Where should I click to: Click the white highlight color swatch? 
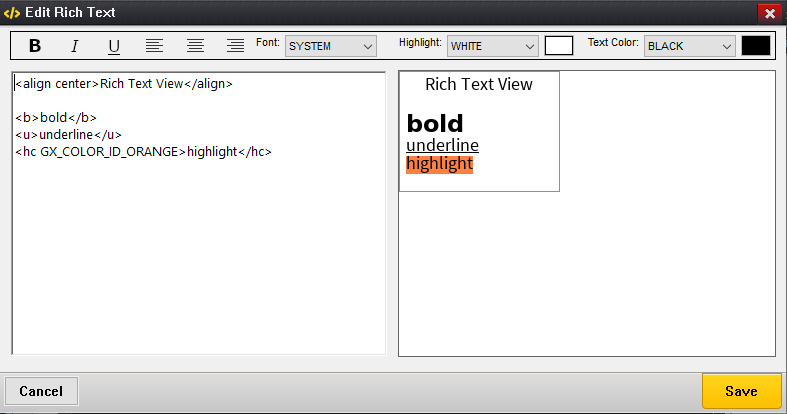[558, 46]
